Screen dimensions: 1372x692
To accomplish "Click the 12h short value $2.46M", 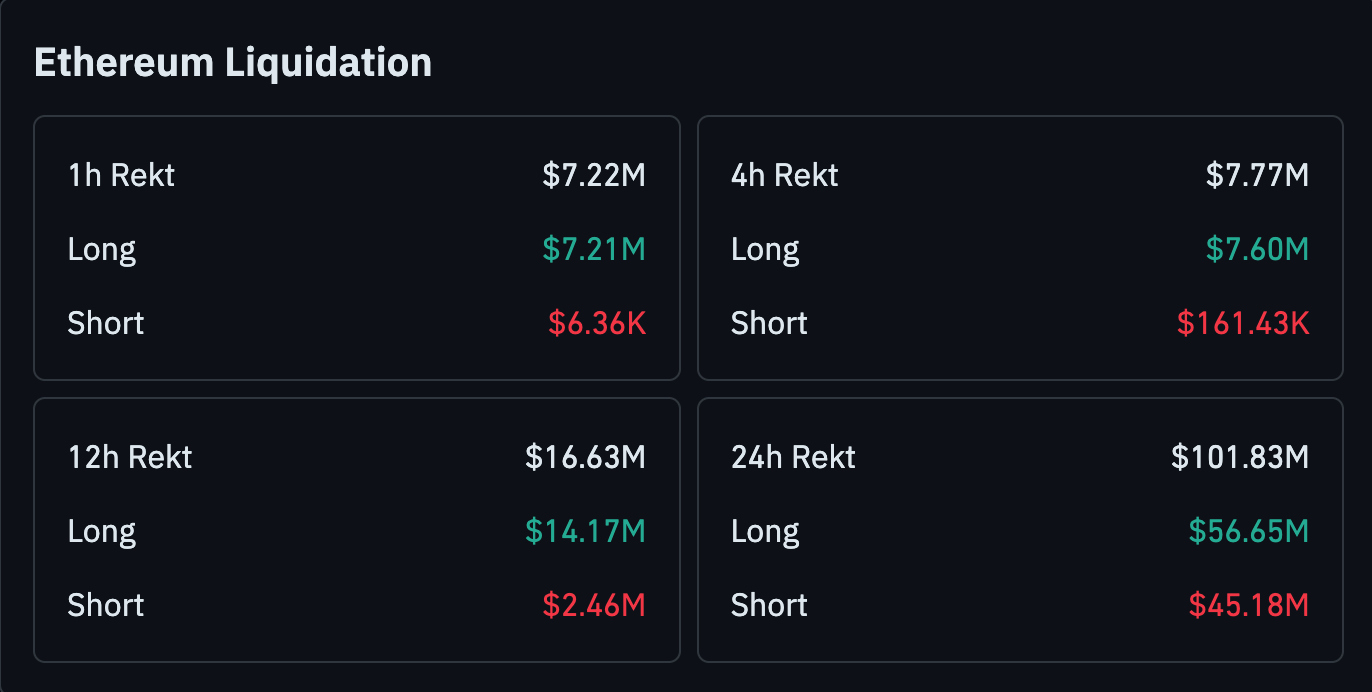I will click(594, 605).
